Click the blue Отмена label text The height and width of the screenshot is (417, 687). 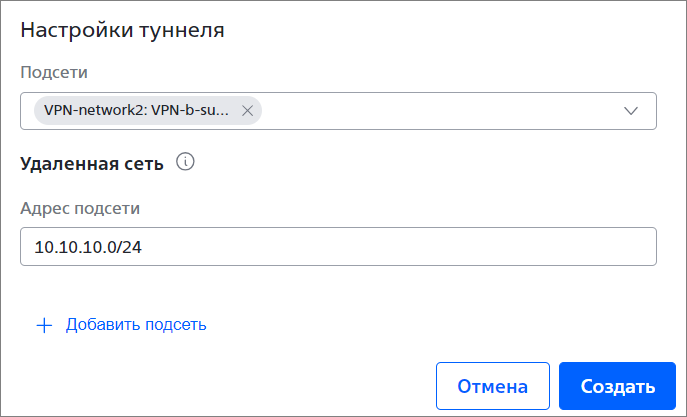click(x=492, y=386)
